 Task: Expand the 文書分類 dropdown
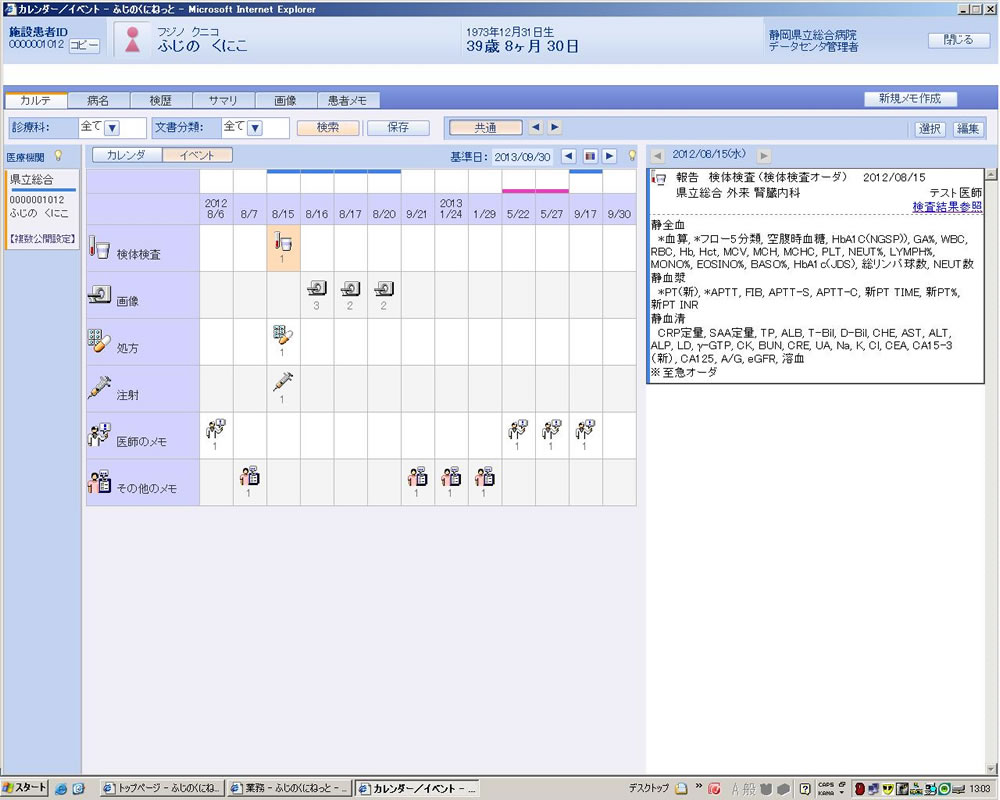click(255, 128)
